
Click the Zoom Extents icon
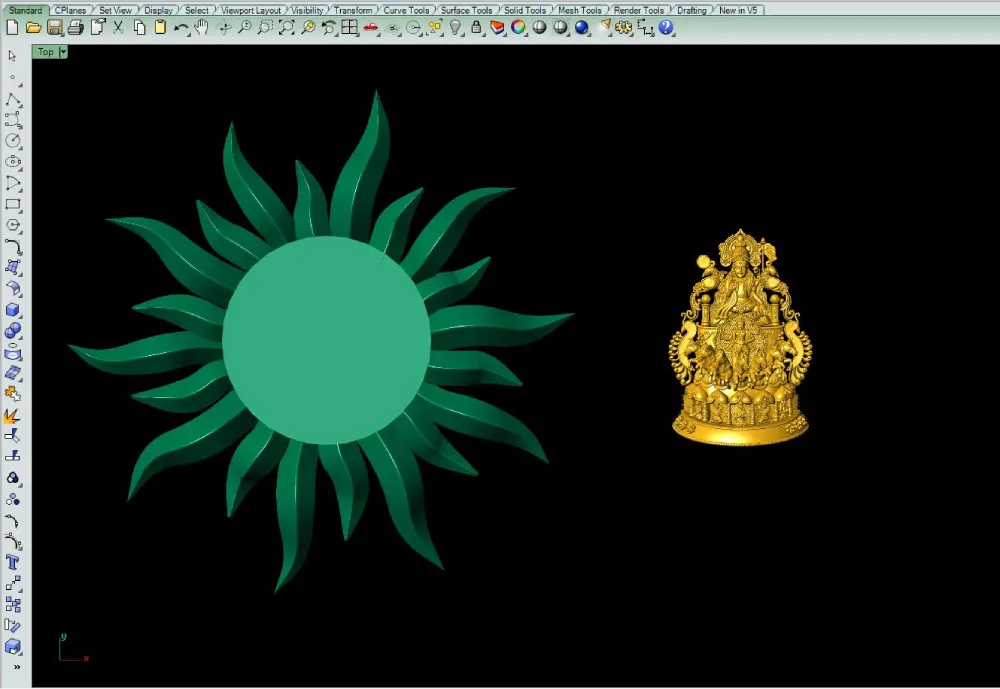[286, 27]
